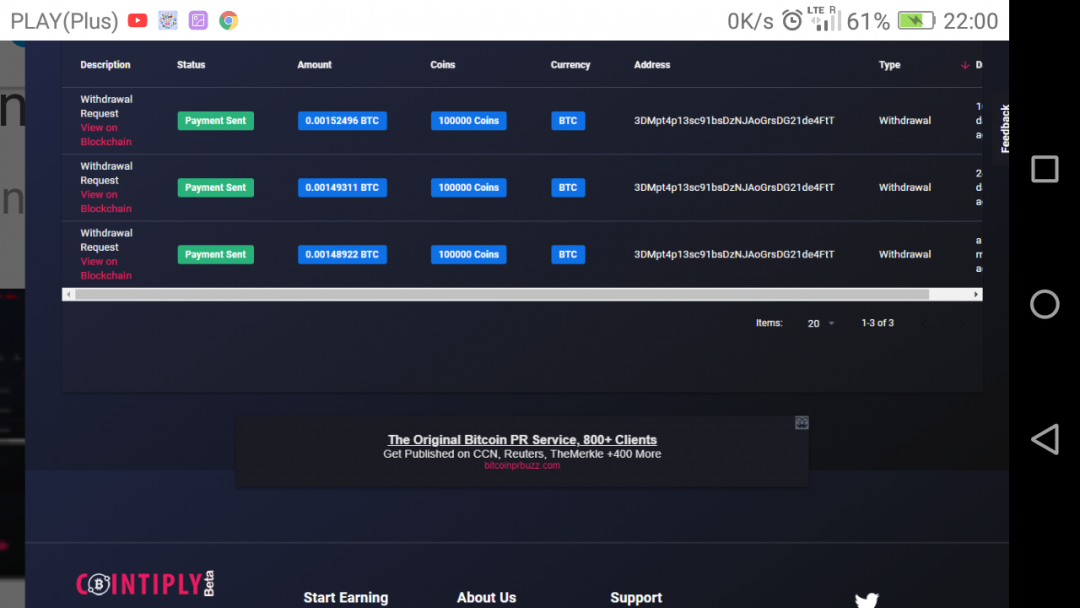The image size is (1080, 608).
Task: Sort by the Status column header
Action: coord(191,65)
